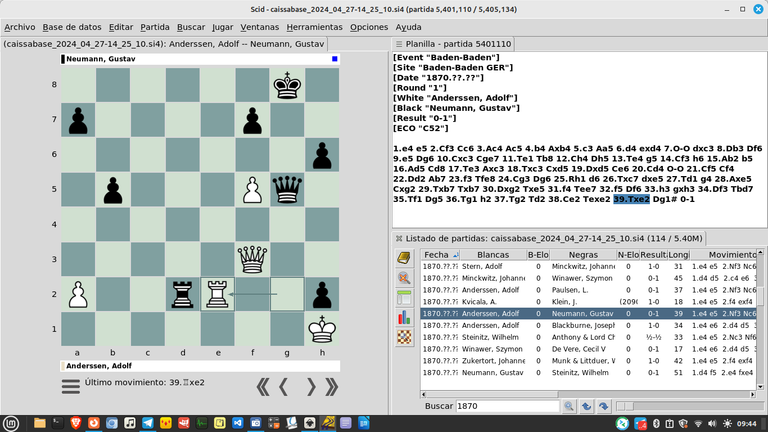The image size is (768, 432).
Task: Open the Linux Mint start menu
Action: click(x=11, y=423)
